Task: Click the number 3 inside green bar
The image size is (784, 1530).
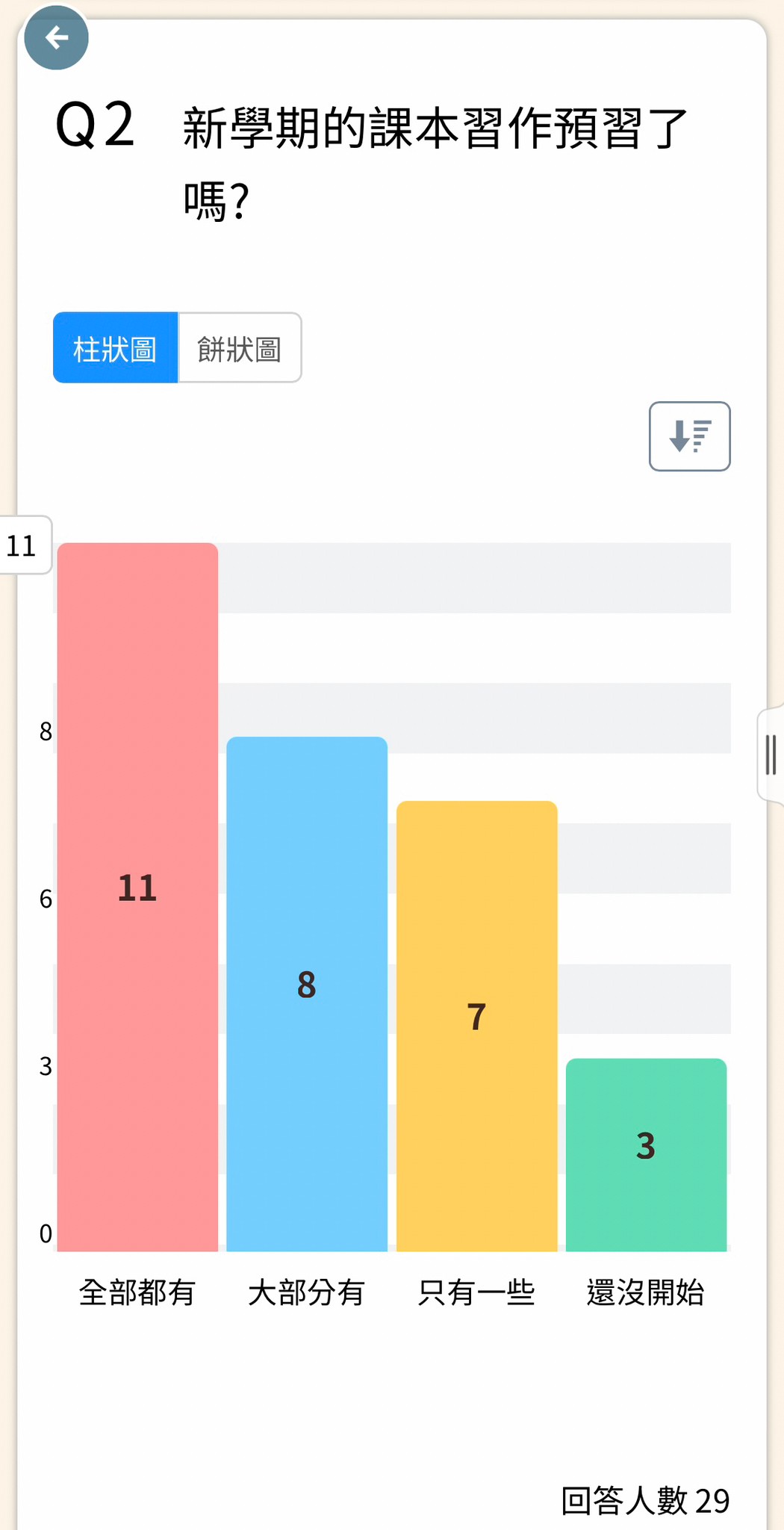Action: [646, 1145]
